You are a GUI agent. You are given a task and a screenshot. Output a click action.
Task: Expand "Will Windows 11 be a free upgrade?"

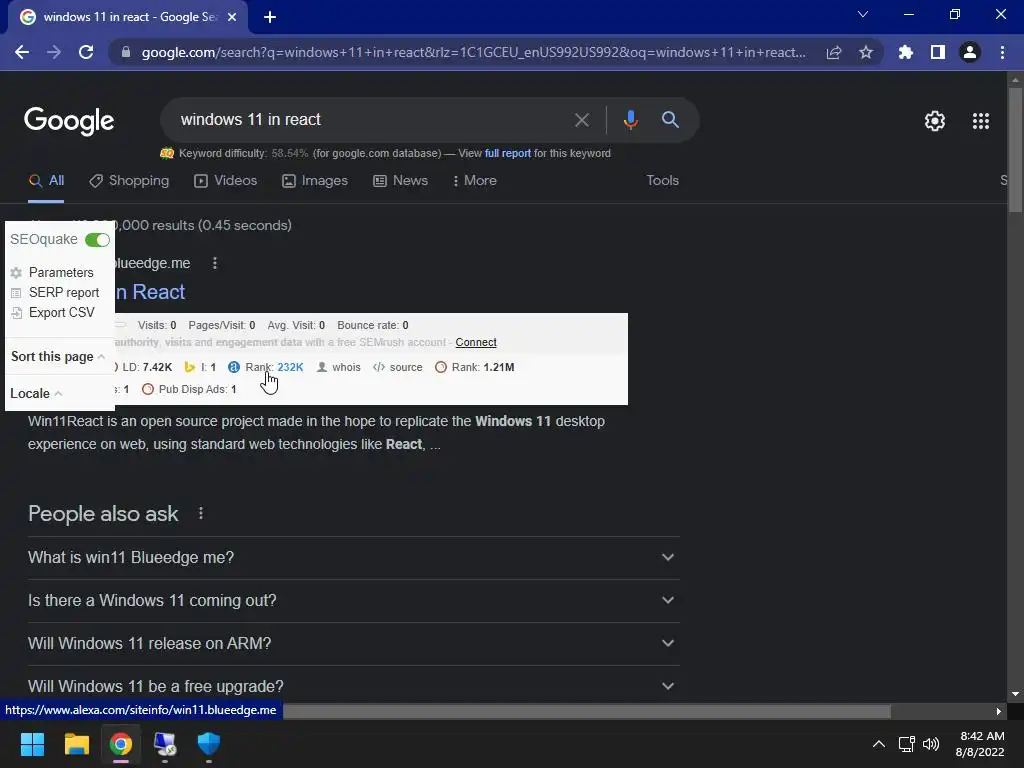coord(353,686)
